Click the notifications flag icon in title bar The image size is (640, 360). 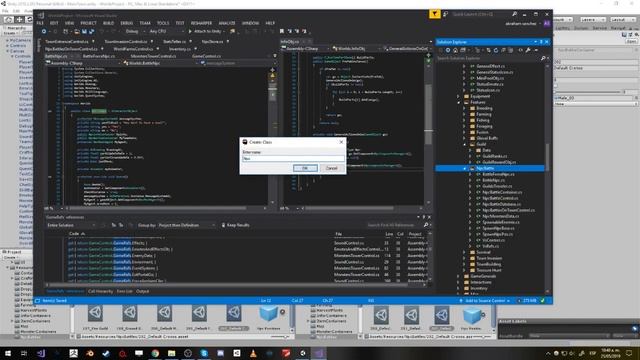tap(434, 14)
